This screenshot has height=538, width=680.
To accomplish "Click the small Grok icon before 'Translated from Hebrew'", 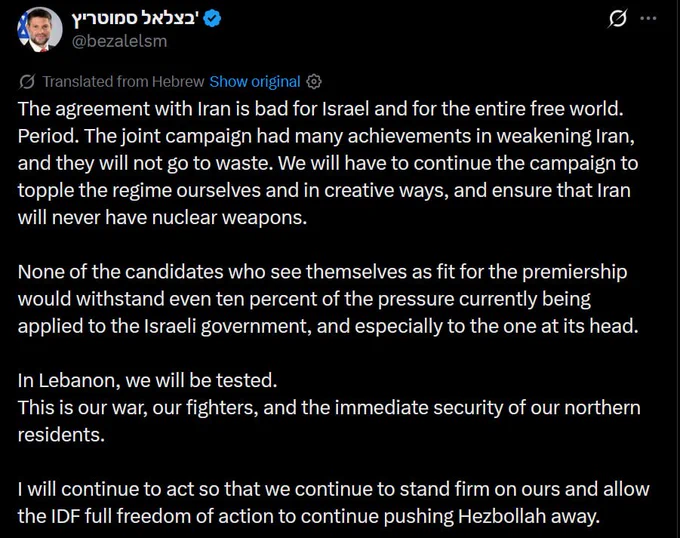I will pyautogui.click(x=27, y=82).
